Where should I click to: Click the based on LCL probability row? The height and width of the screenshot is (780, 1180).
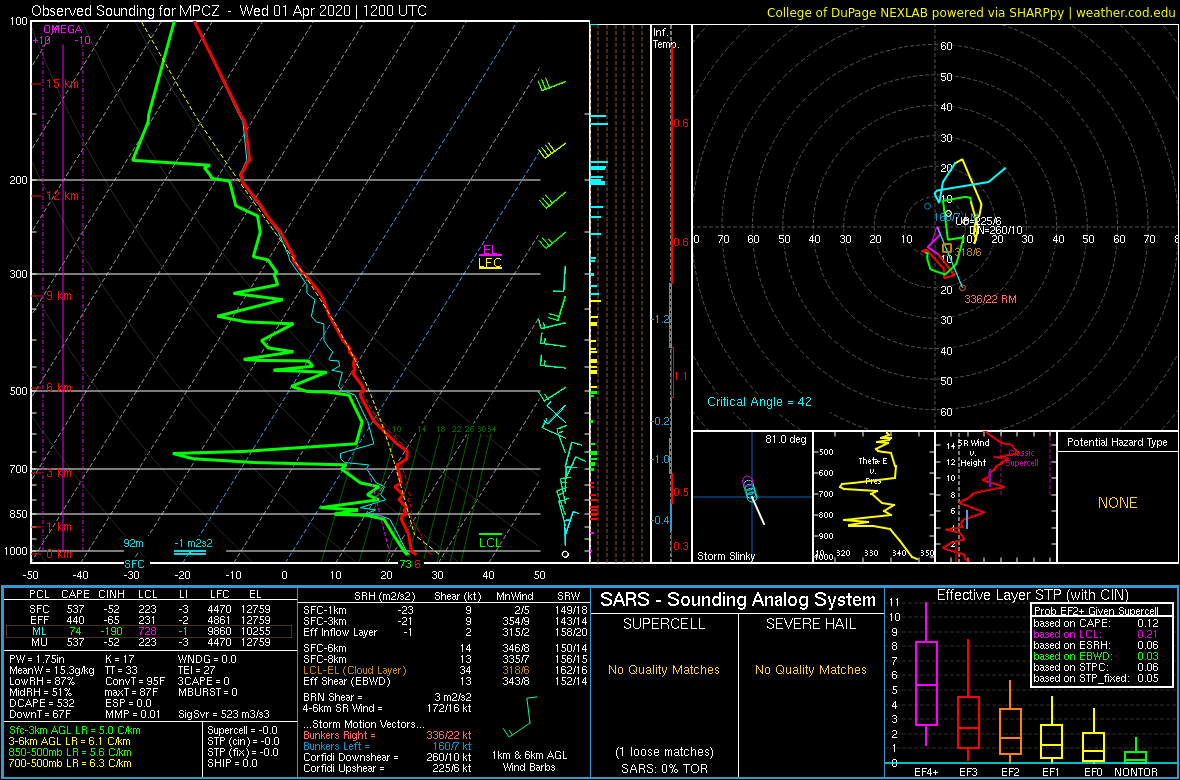point(1096,634)
